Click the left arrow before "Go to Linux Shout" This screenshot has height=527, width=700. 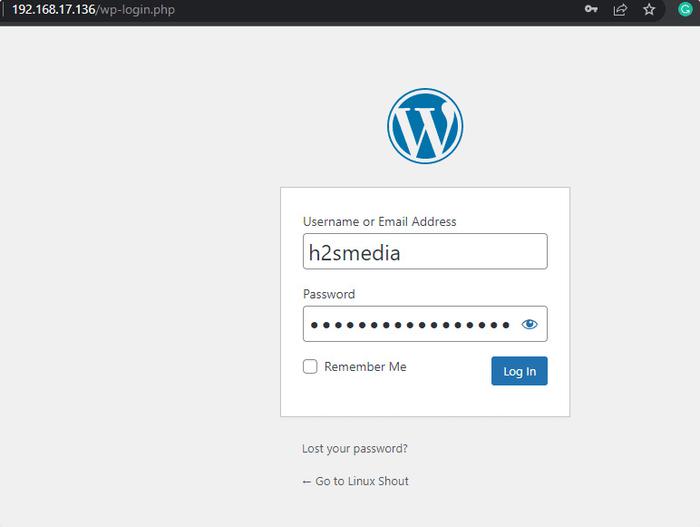(x=306, y=481)
